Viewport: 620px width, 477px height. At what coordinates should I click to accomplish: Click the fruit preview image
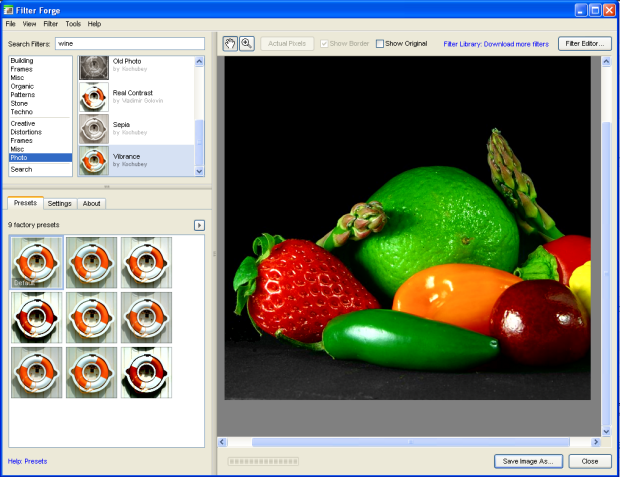[408, 228]
